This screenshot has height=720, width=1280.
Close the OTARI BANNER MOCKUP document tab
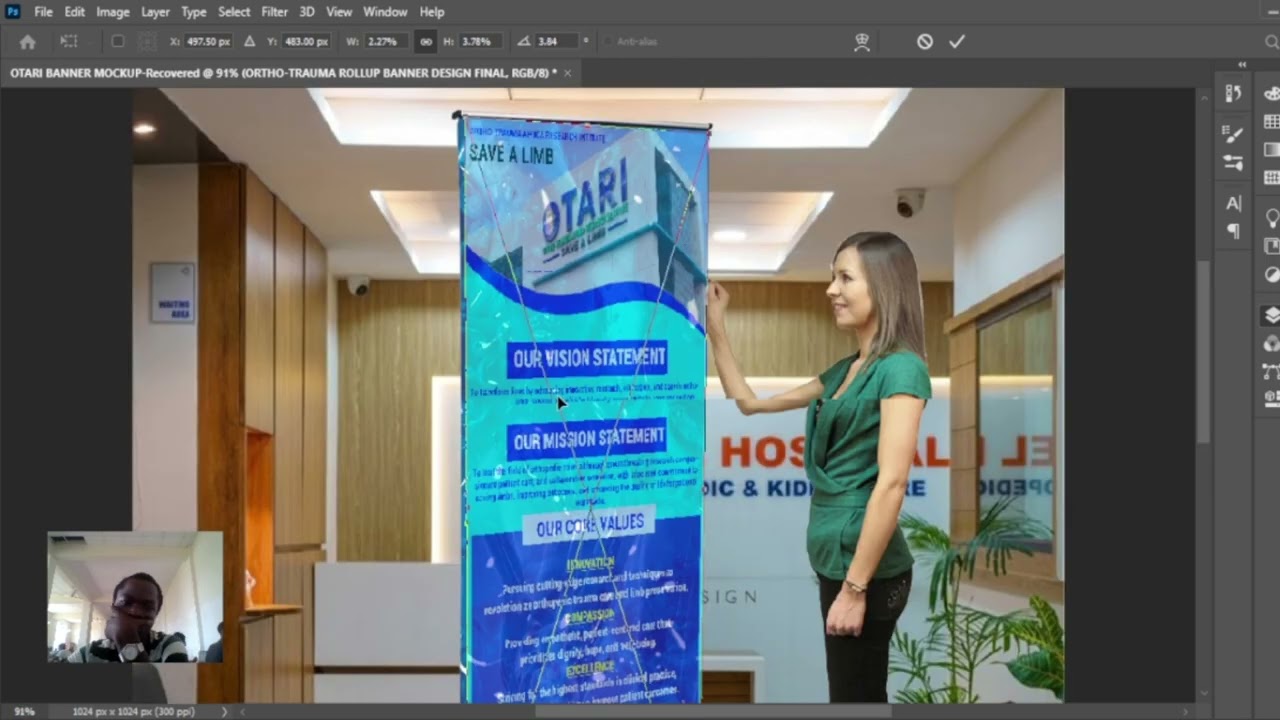coord(568,73)
